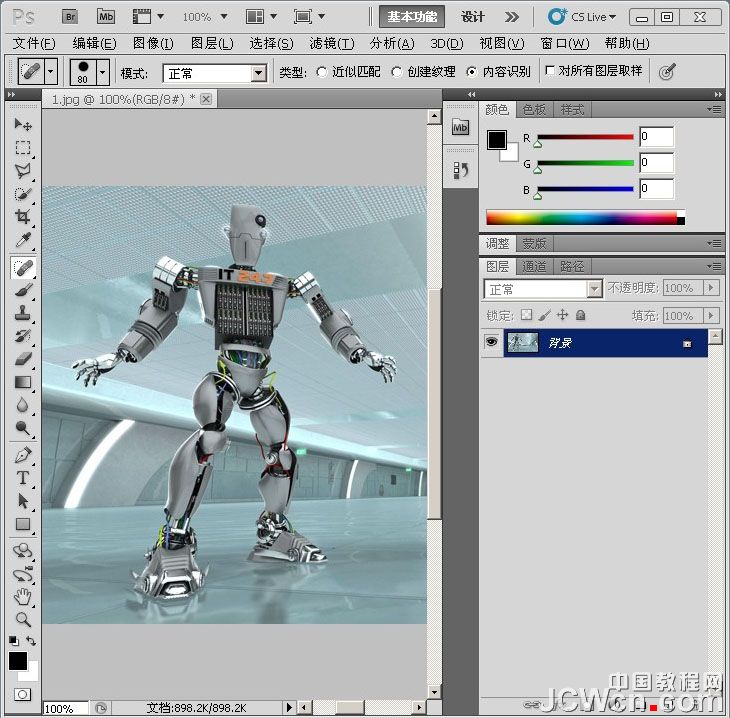The image size is (730, 718).
Task: Select the Eraser tool
Action: (22, 359)
